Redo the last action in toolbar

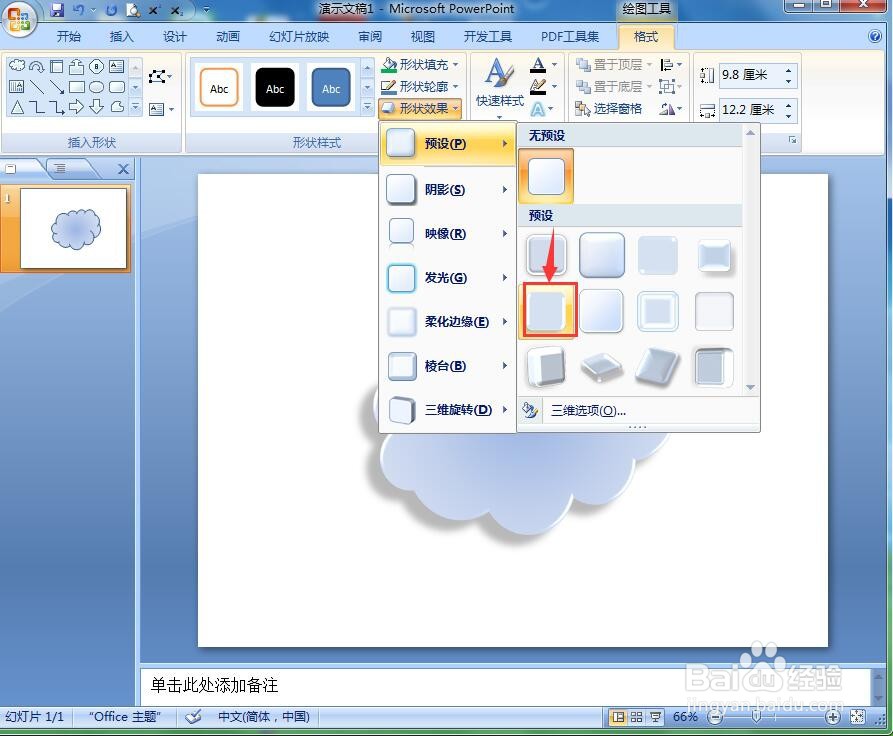coord(111,10)
